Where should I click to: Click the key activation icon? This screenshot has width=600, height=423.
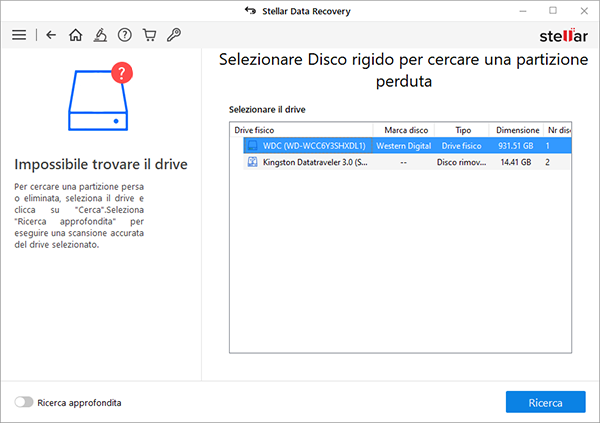click(x=174, y=35)
